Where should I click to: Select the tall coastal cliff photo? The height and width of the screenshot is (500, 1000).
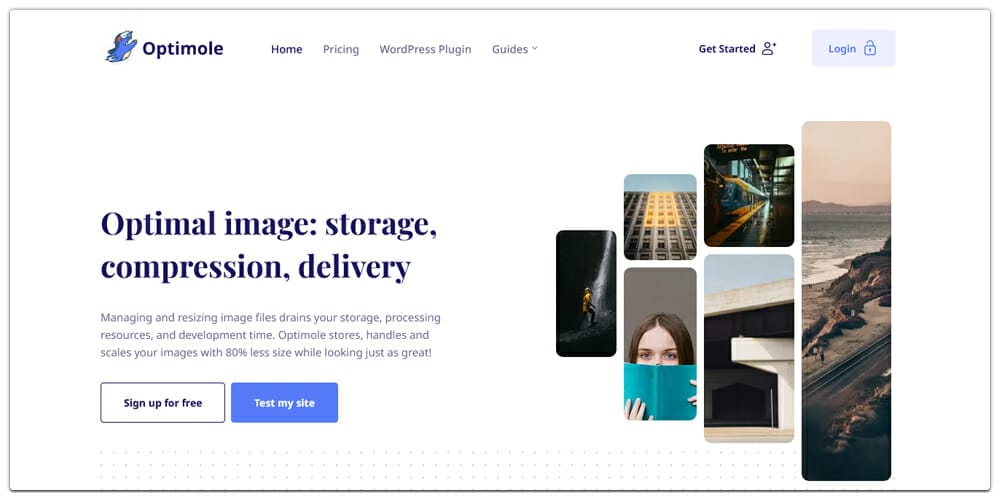[846, 300]
